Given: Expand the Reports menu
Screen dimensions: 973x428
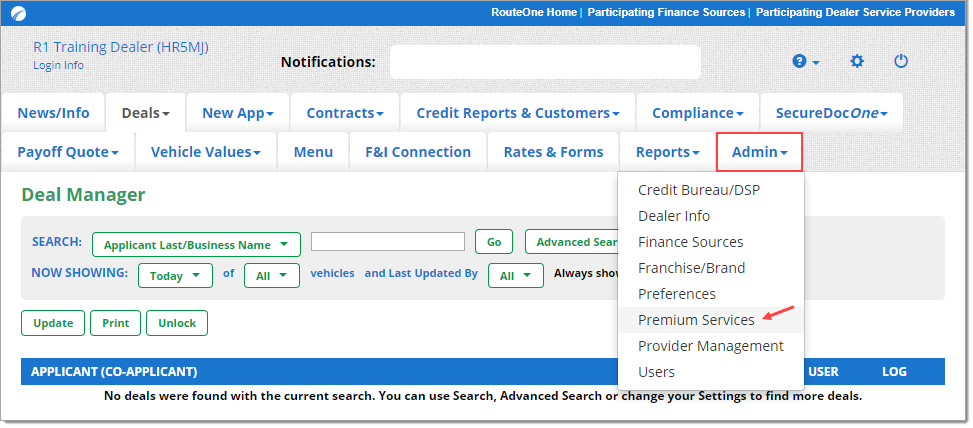Looking at the screenshot, I should (x=668, y=152).
